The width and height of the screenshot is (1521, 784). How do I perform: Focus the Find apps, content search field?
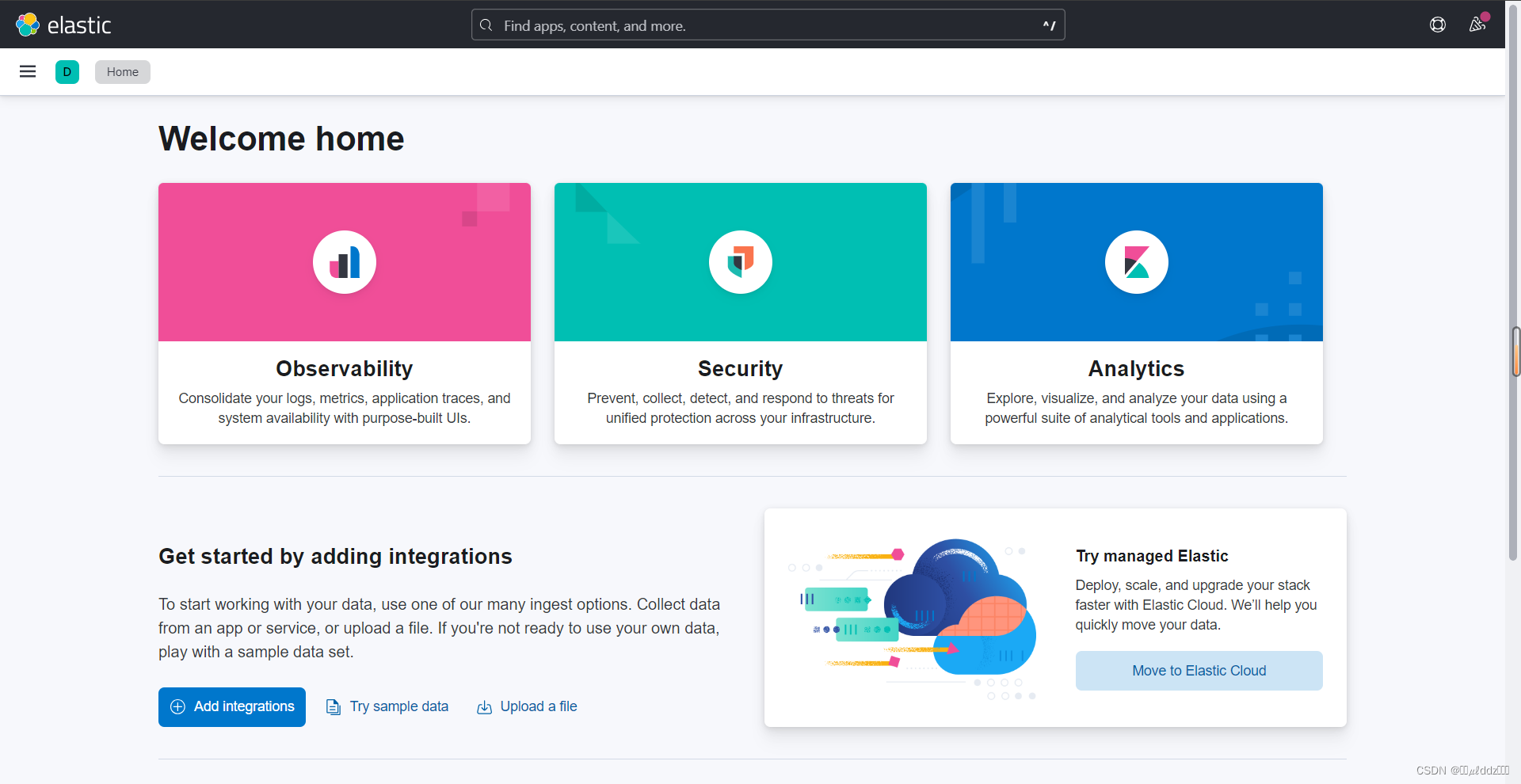point(768,25)
